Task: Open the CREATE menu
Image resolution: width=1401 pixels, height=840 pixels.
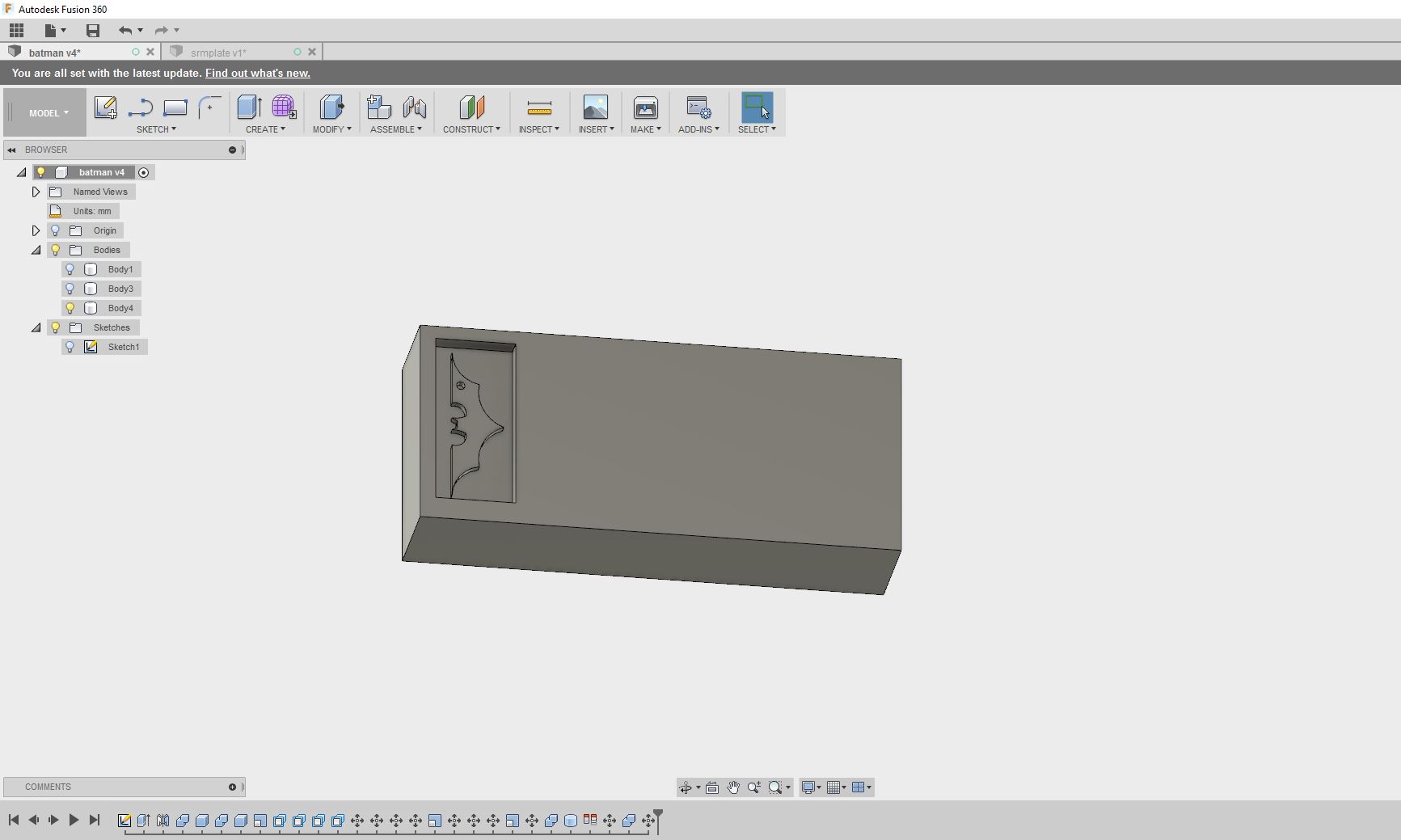Action: (x=265, y=129)
